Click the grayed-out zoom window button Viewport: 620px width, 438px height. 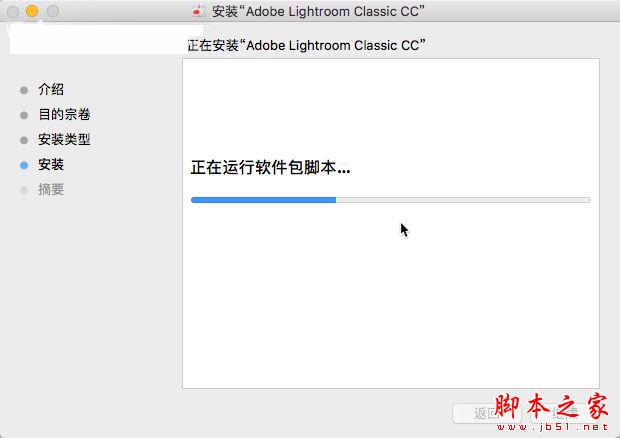click(53, 11)
